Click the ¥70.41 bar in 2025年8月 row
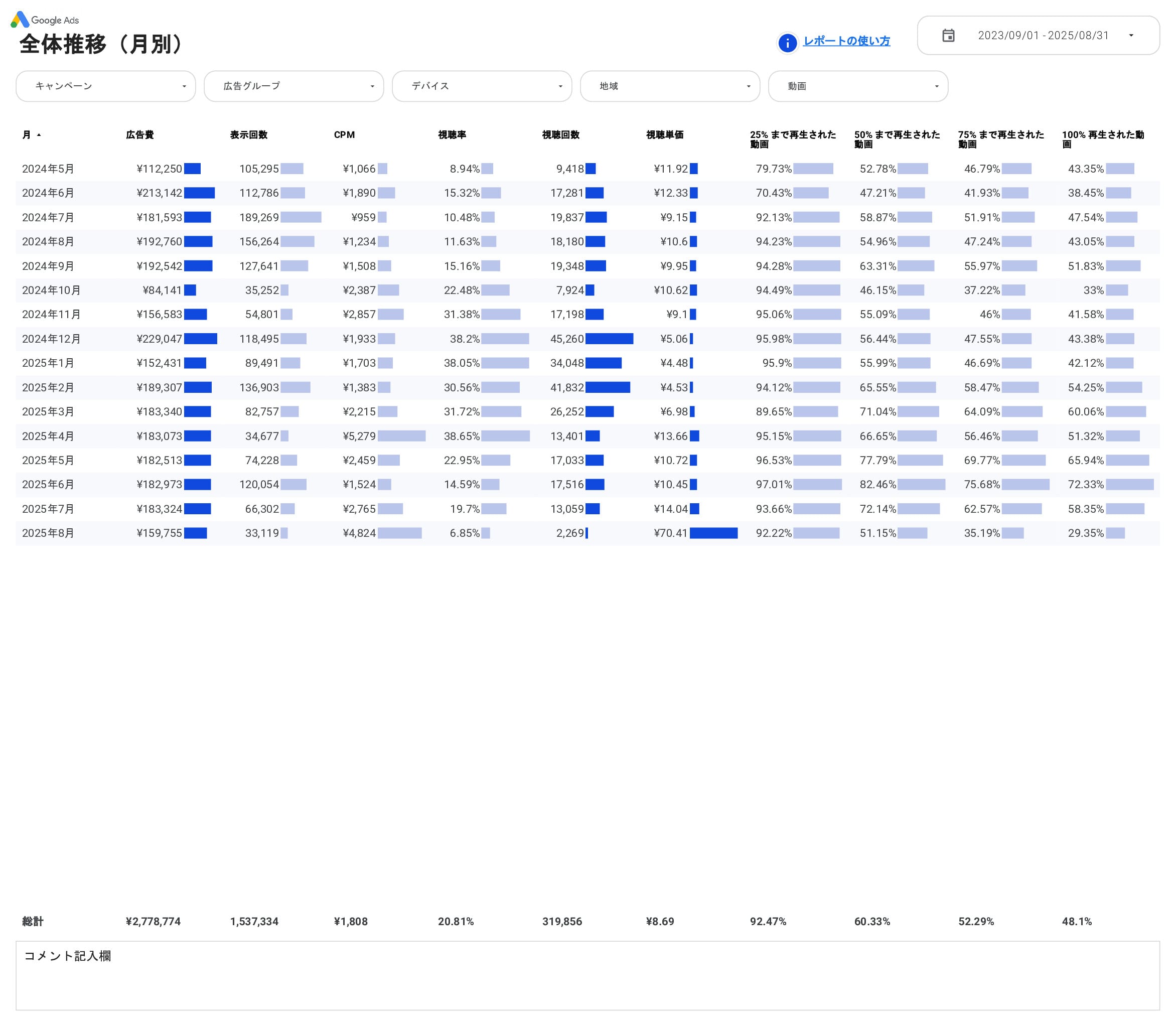The image size is (1176, 1019). [713, 533]
